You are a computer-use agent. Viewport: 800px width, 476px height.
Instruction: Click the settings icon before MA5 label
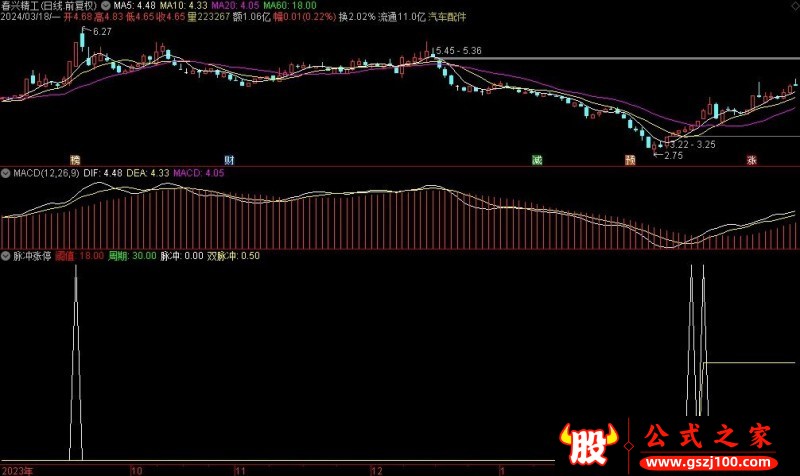pyautogui.click(x=106, y=5)
